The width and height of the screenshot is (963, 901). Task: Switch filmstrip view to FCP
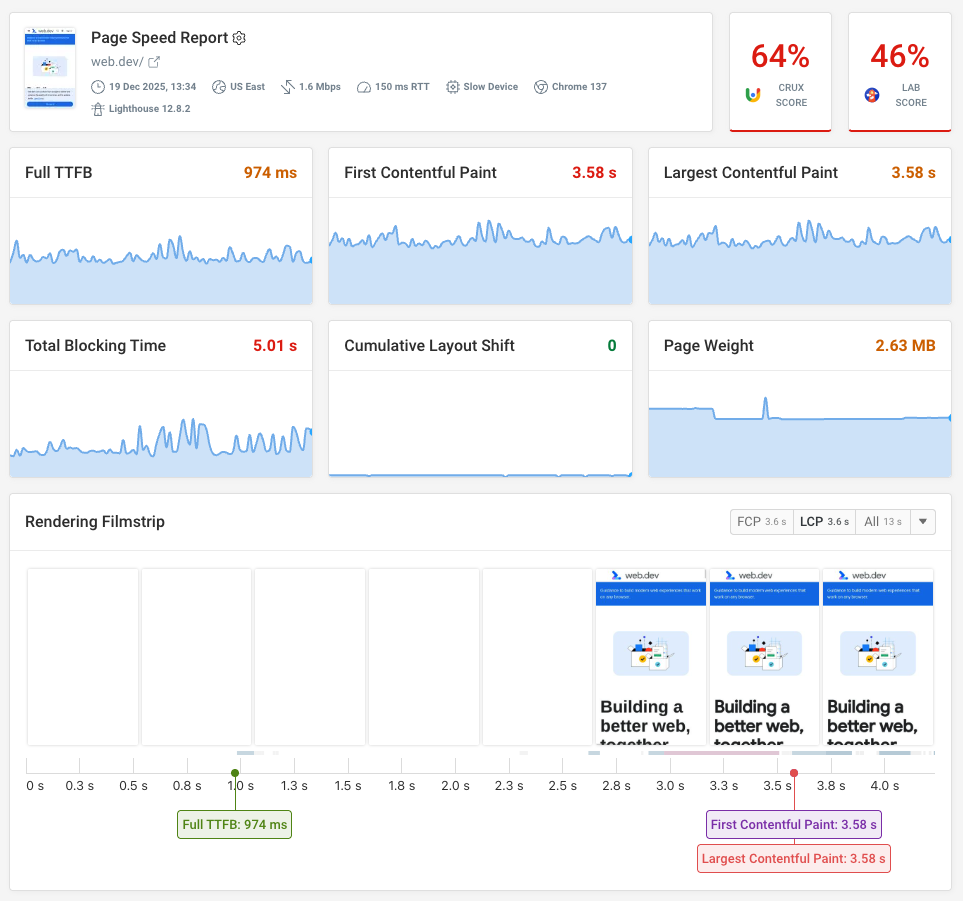(761, 521)
